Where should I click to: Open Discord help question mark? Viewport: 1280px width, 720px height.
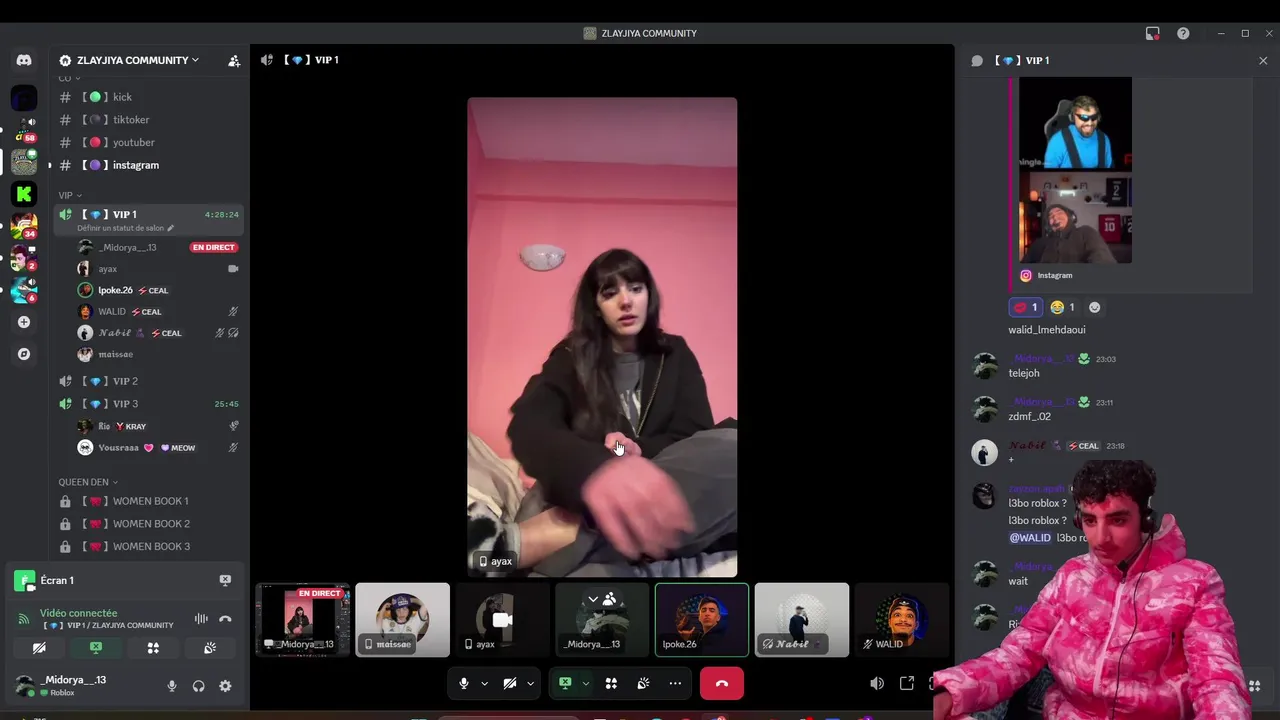click(x=1183, y=33)
